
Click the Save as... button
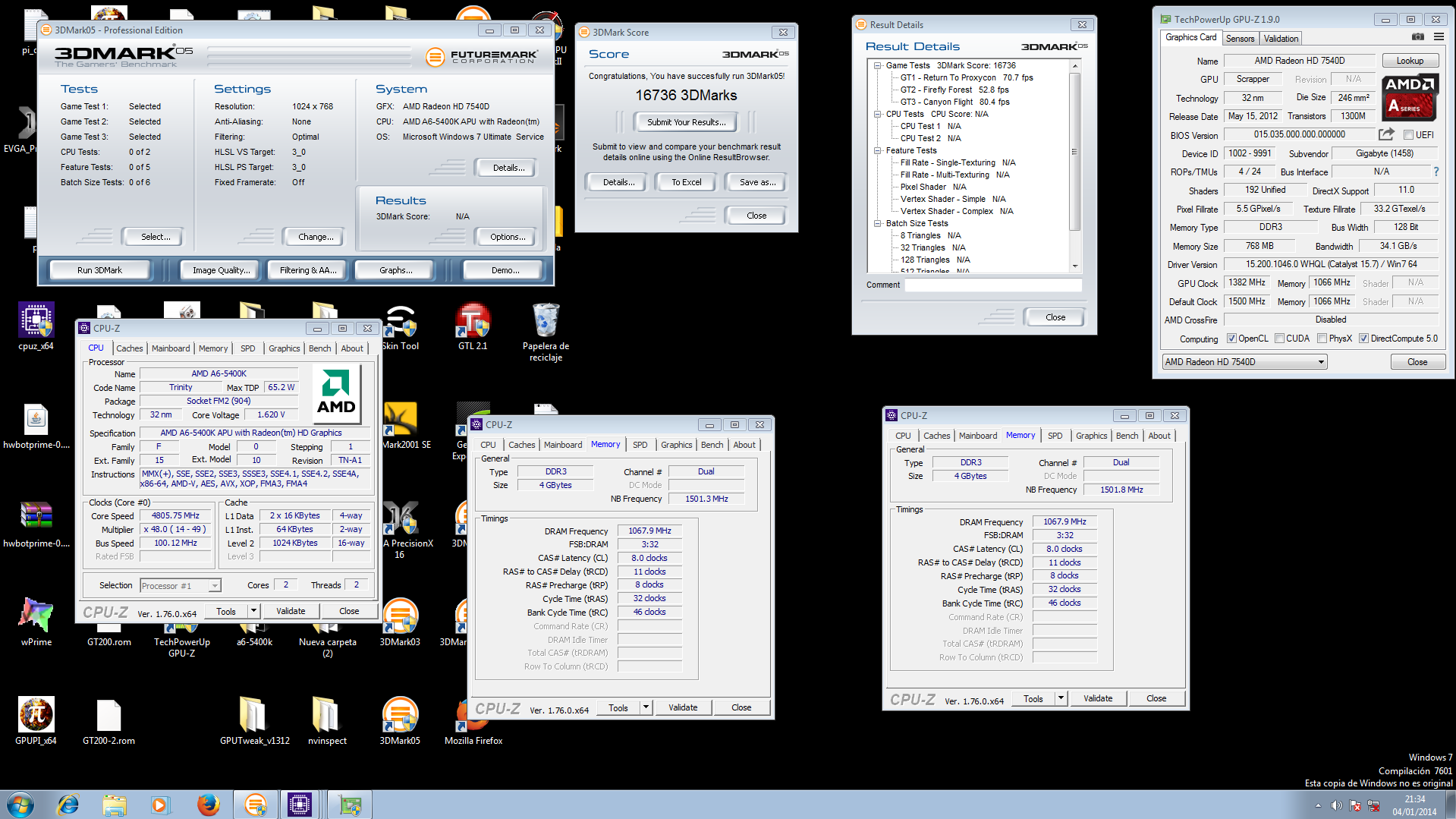point(756,182)
